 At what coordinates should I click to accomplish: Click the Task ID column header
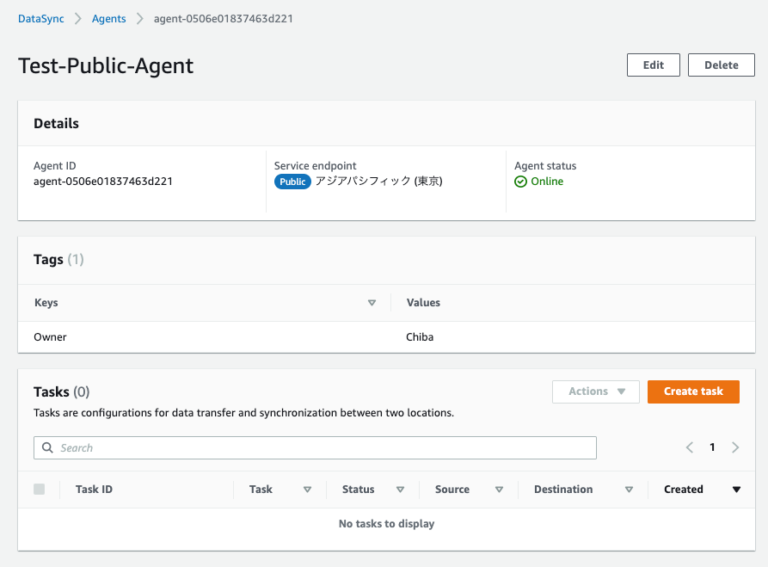tap(94, 489)
